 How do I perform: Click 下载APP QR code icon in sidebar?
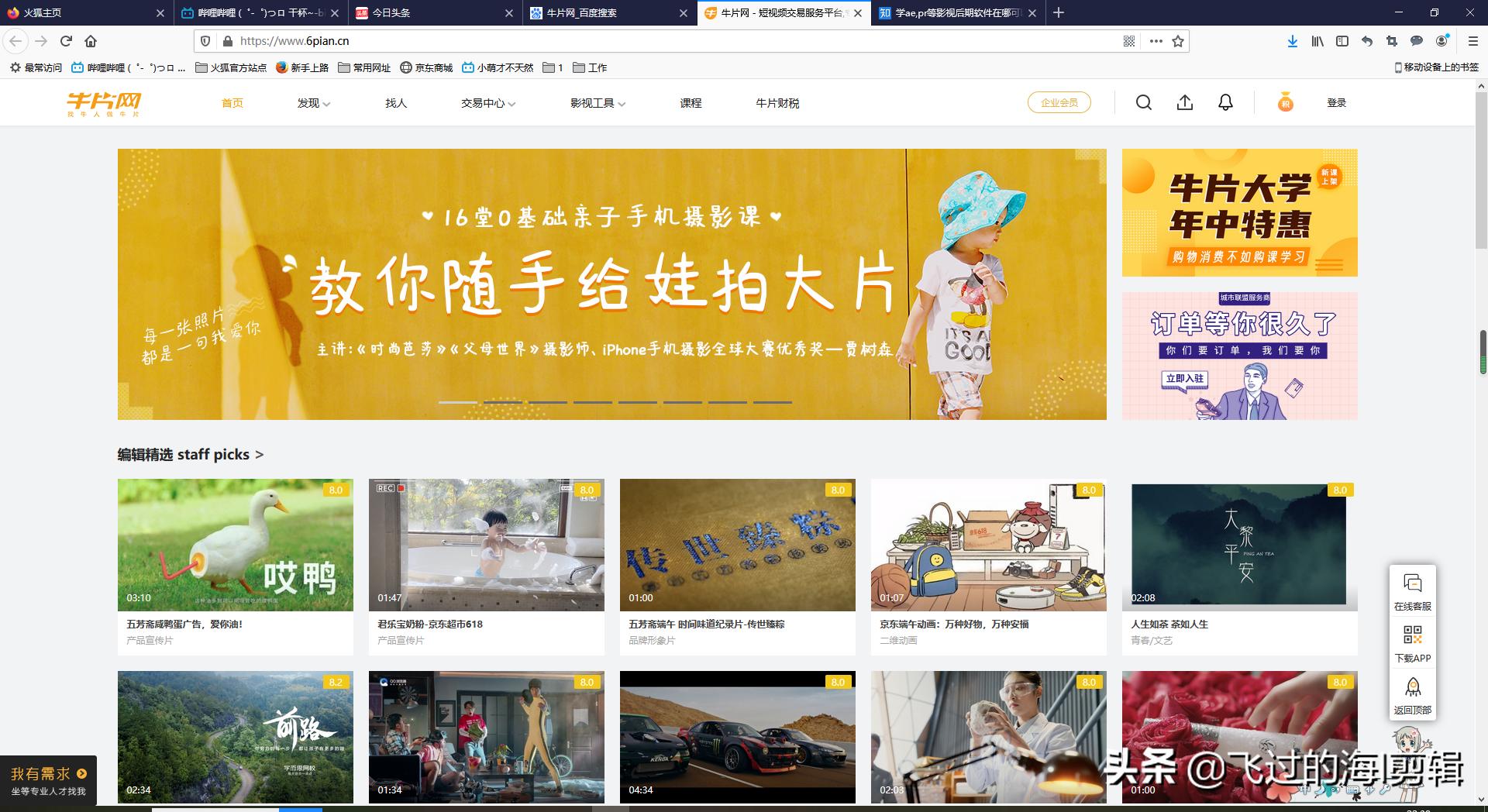(x=1413, y=636)
